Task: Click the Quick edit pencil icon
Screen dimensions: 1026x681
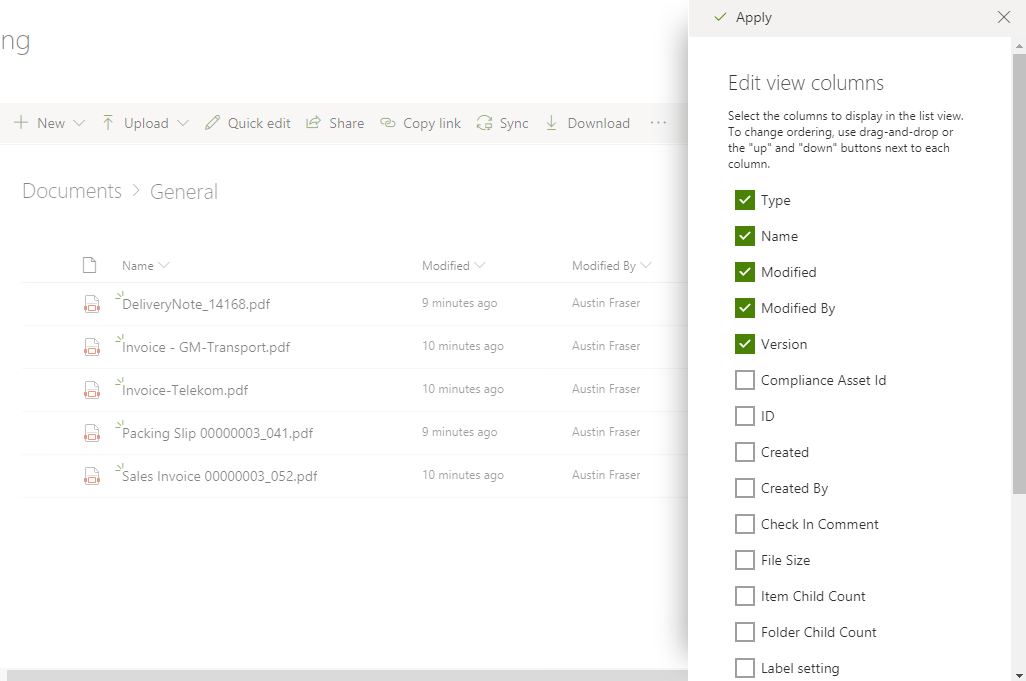Action: [x=212, y=122]
